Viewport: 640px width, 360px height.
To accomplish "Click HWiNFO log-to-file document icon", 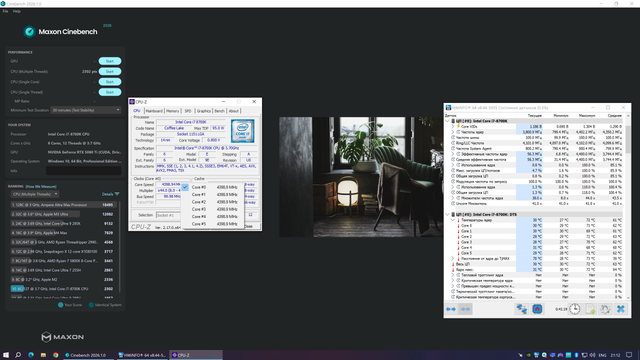I will point(590,309).
